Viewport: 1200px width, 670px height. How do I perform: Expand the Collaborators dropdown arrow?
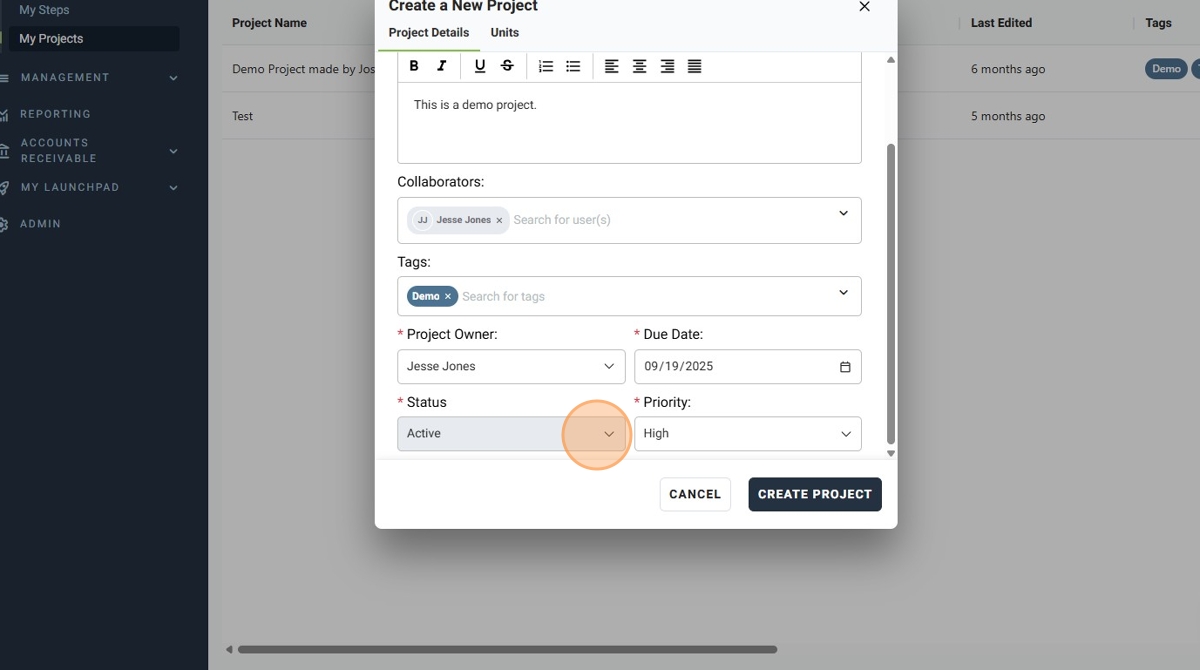pos(843,213)
